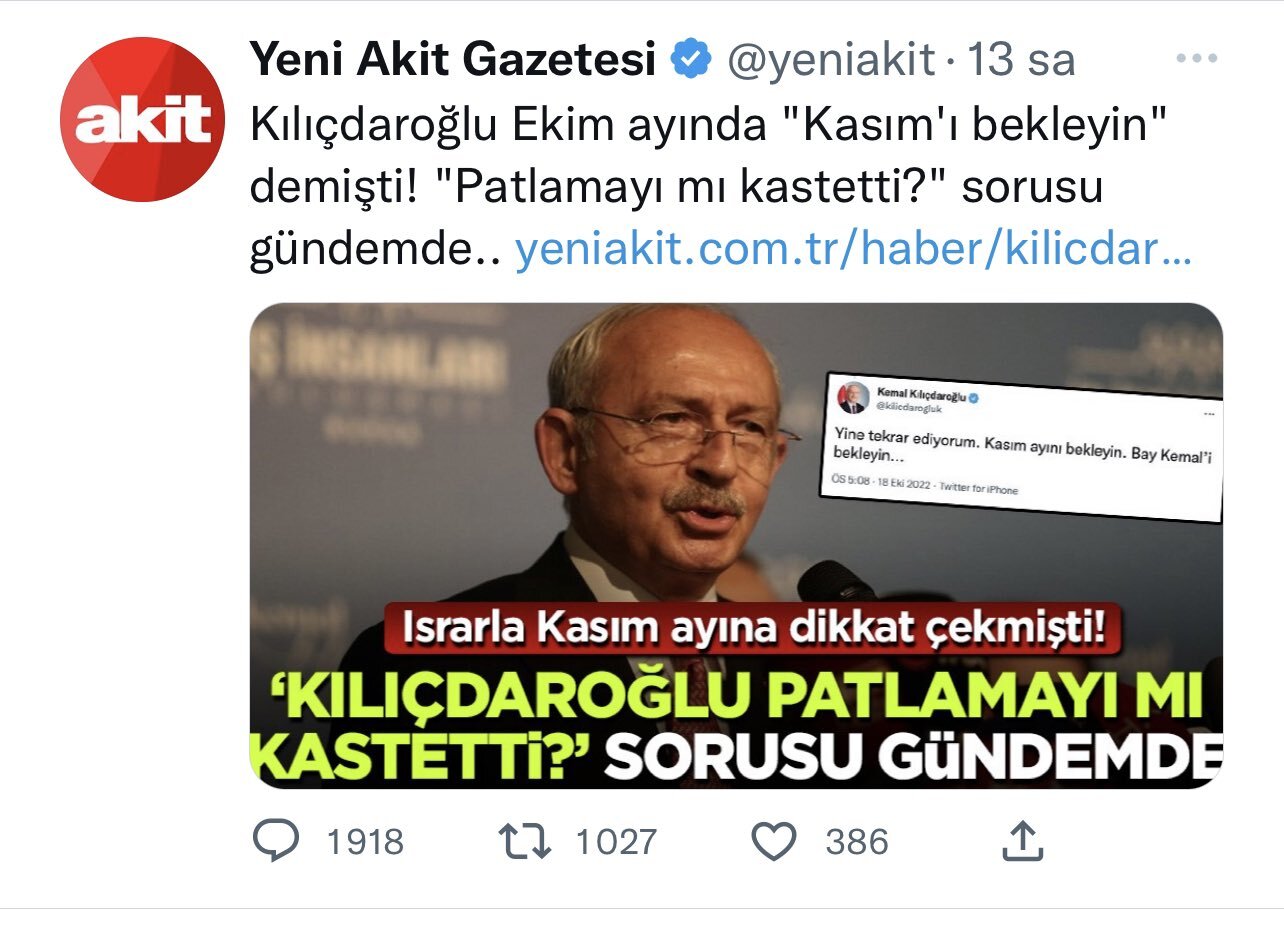The width and height of the screenshot is (1284, 935).
Task: Open the yeniakit.com.tr article link
Action: pyautogui.click(x=853, y=251)
